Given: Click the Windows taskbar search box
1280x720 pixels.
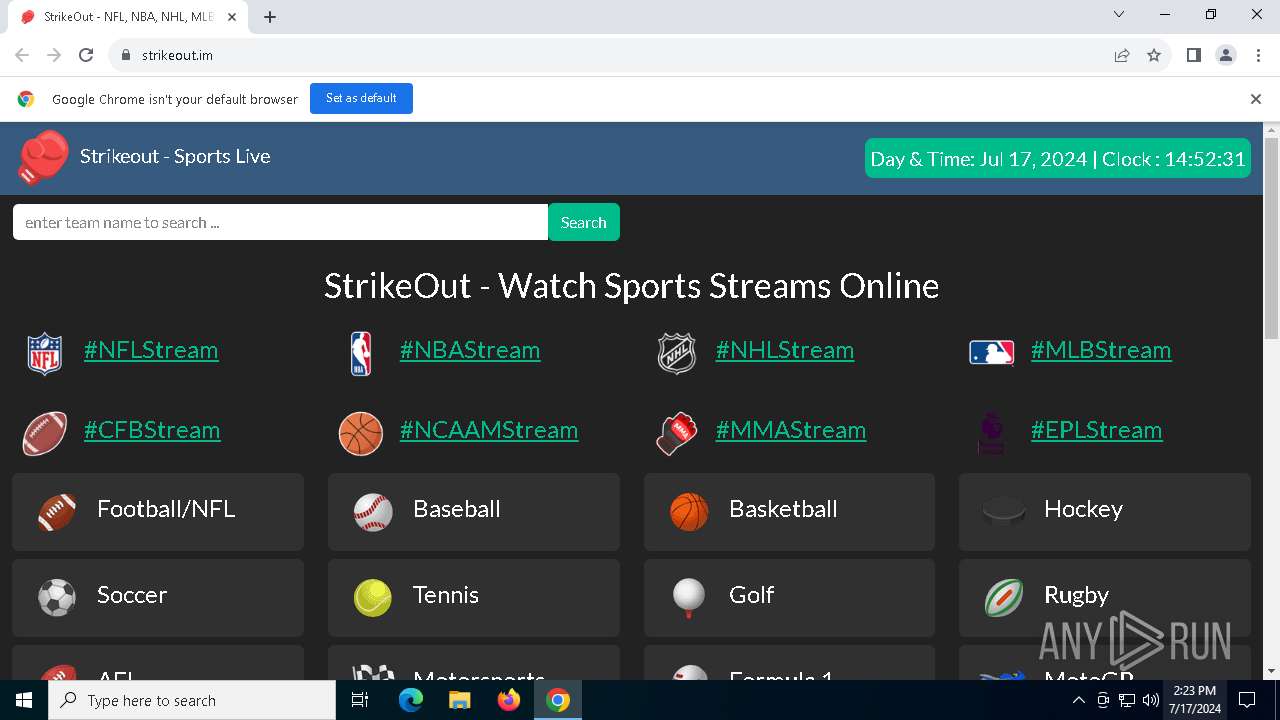Looking at the screenshot, I should click(192, 700).
